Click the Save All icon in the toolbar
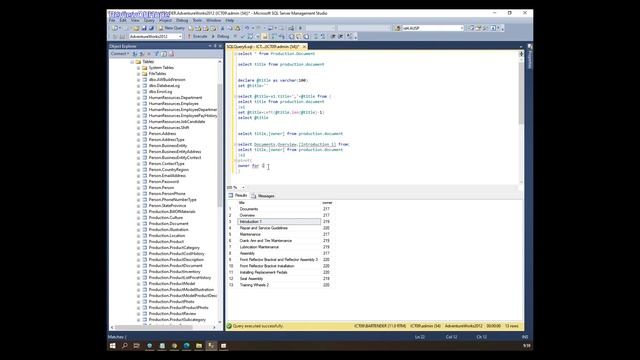This screenshot has height=360, width=640. click(151, 28)
